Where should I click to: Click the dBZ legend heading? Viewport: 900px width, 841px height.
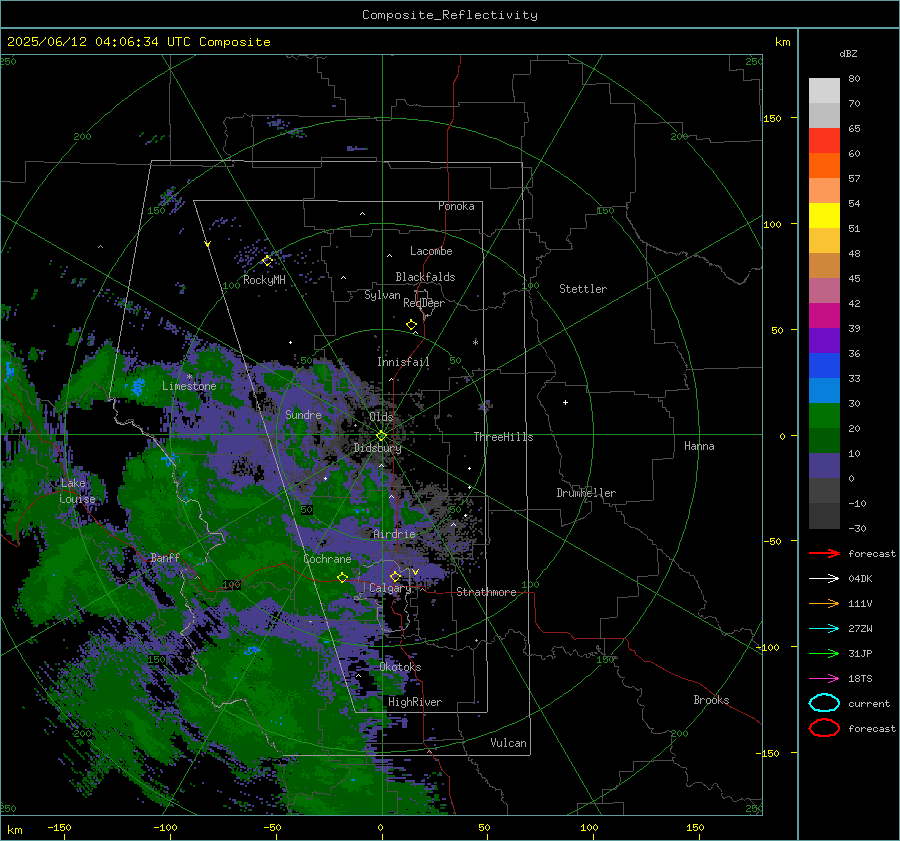pos(848,53)
